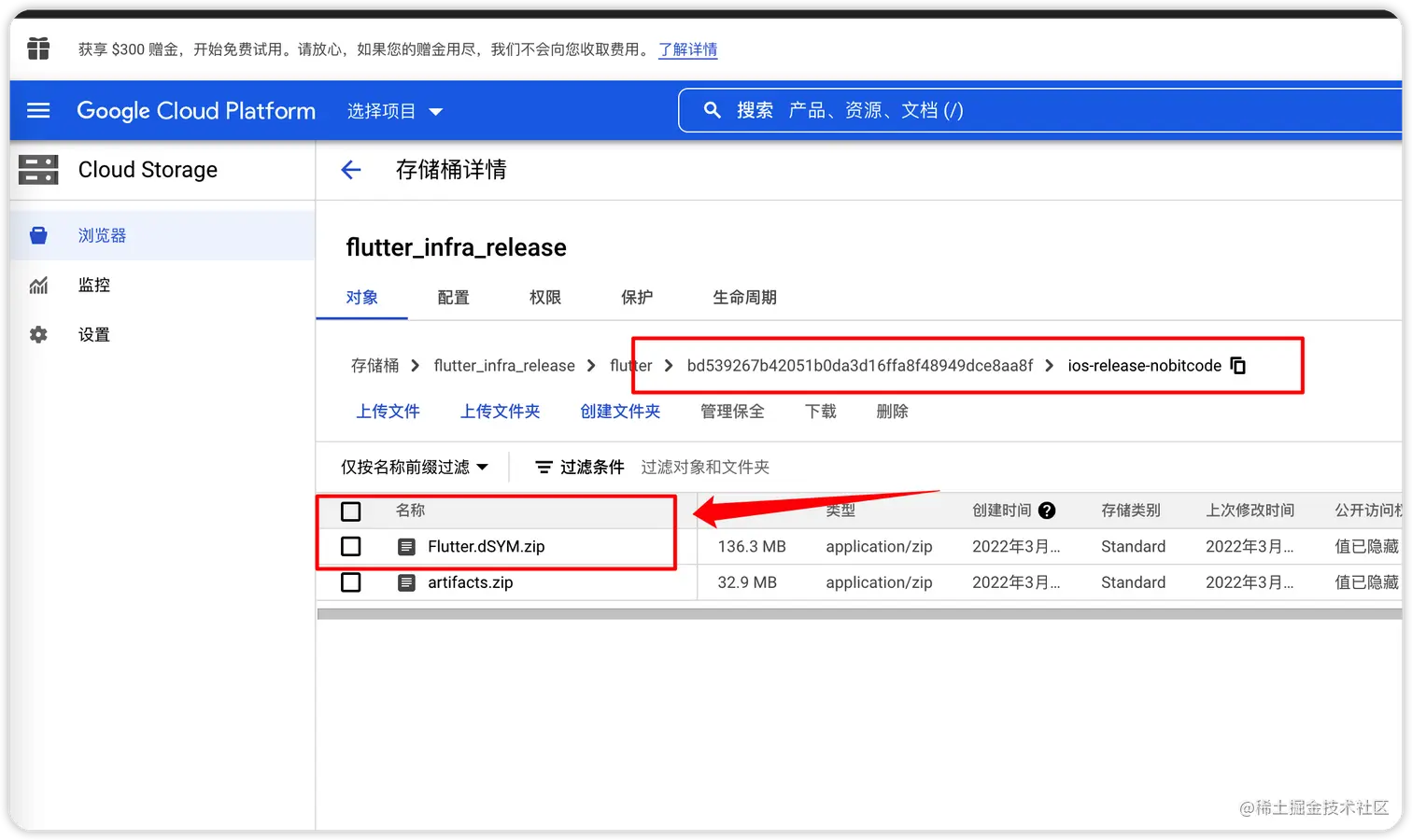Image resolution: width=1412 pixels, height=840 pixels.
Task: Click the bucket icon beside 浏览器
Action: [x=38, y=235]
